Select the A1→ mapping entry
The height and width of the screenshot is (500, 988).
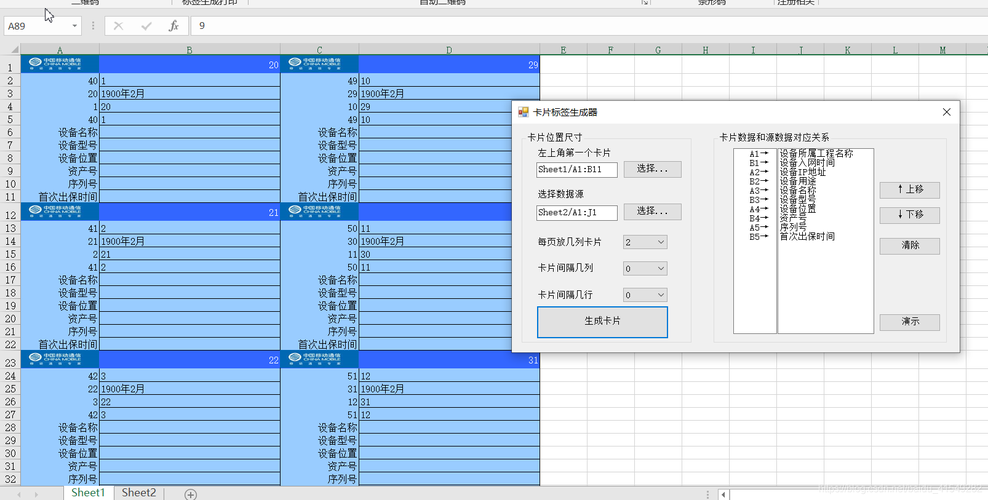tap(759, 154)
